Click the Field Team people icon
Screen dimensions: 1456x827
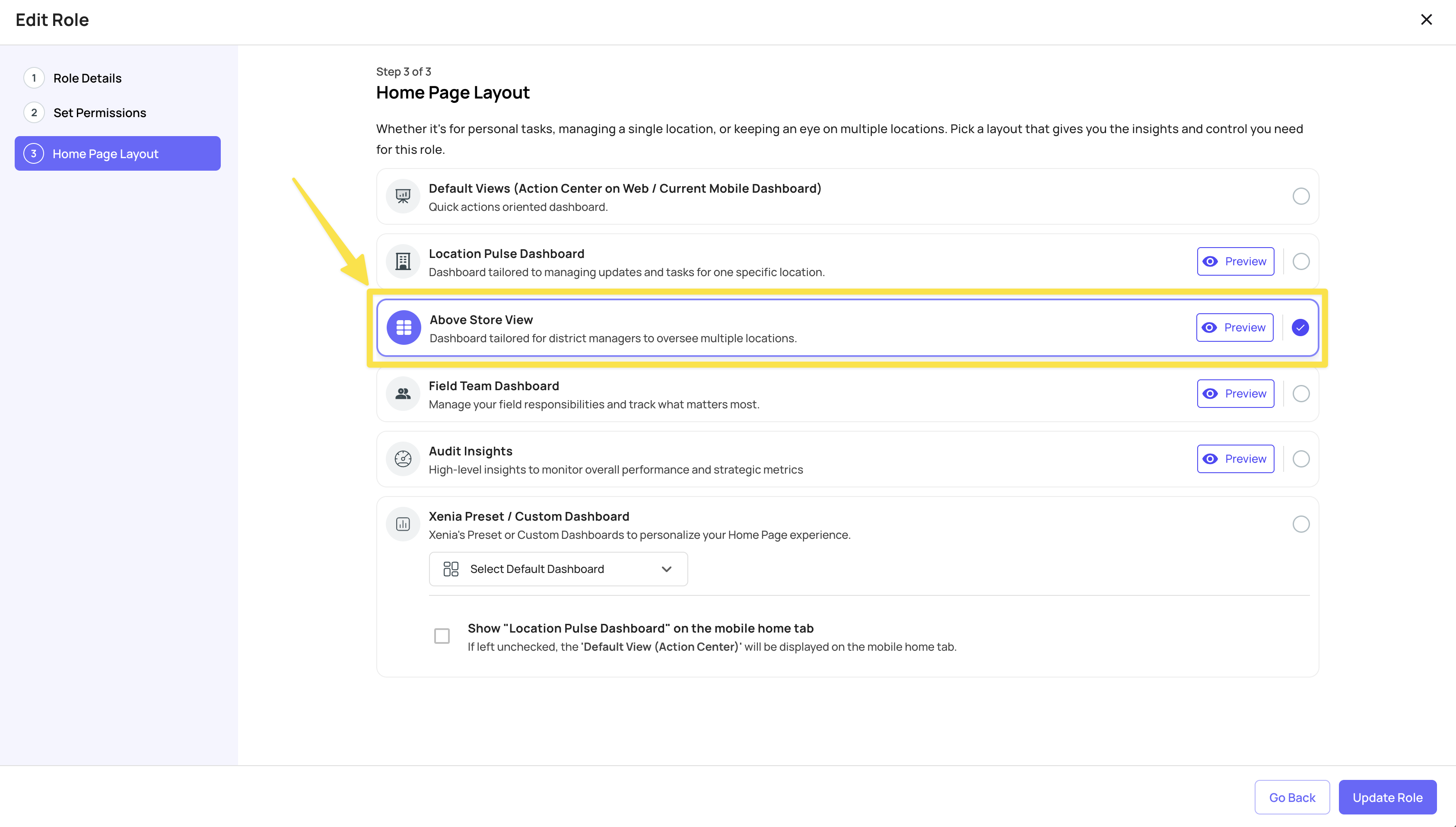point(403,394)
